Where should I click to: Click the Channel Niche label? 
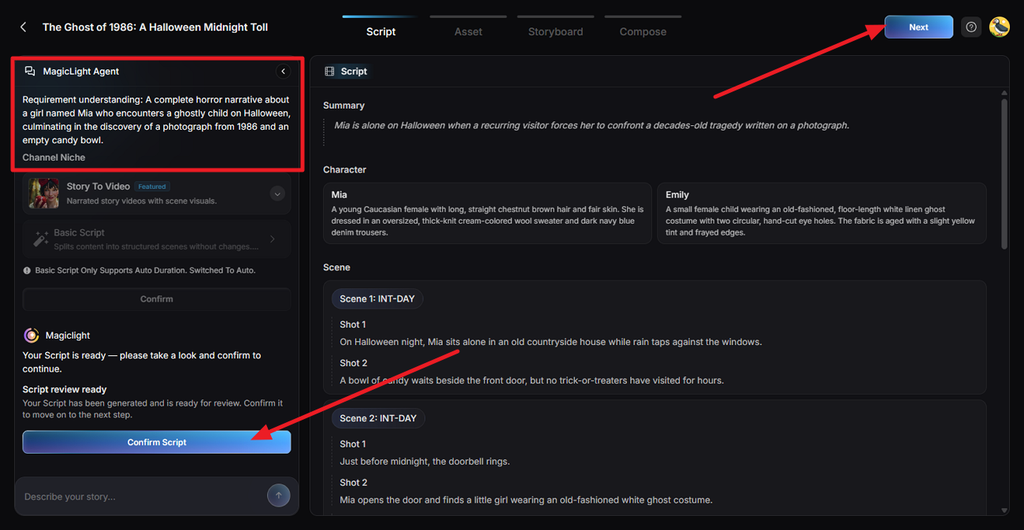(x=54, y=157)
